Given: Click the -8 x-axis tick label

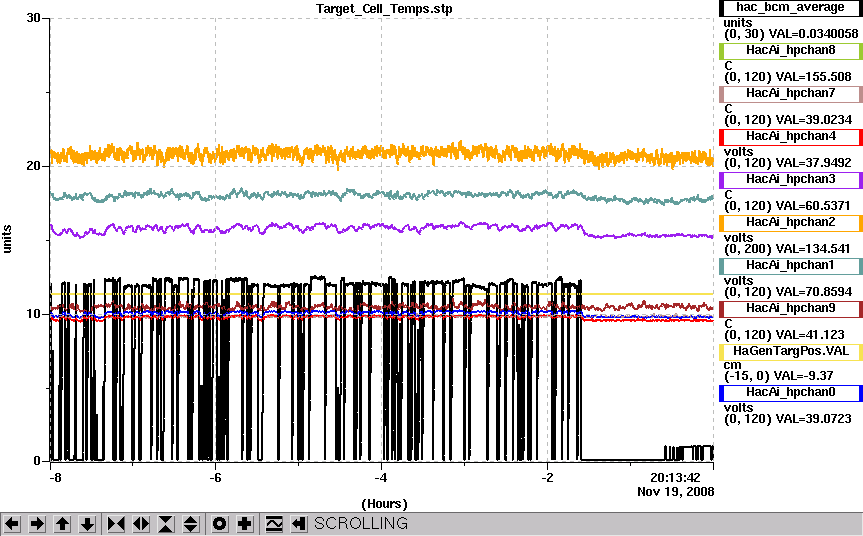Looking at the screenshot, I should tap(55, 478).
